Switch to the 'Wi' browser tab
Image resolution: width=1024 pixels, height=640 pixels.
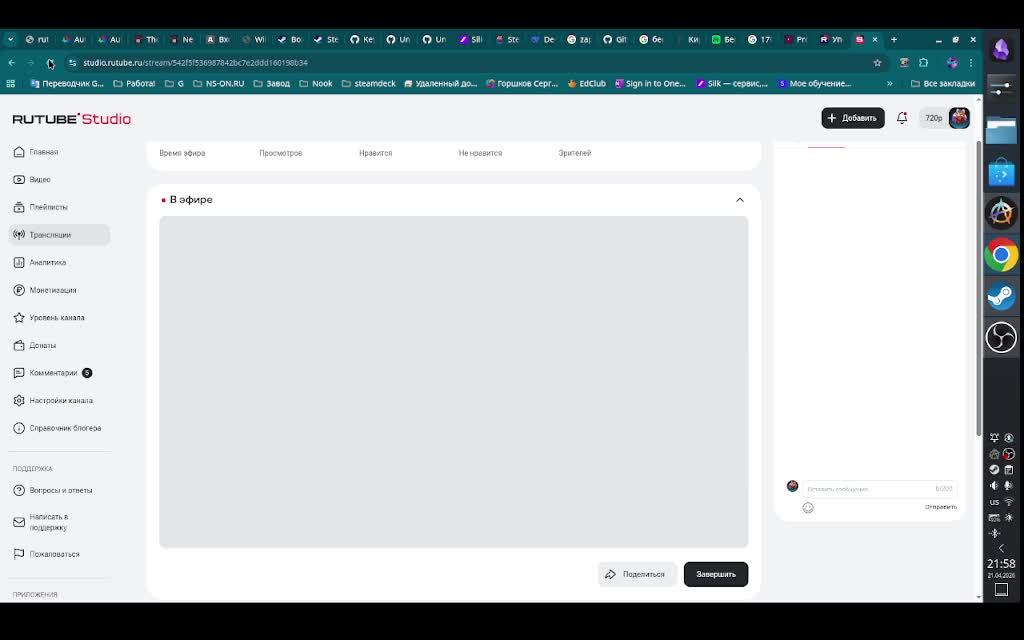pyautogui.click(x=254, y=39)
